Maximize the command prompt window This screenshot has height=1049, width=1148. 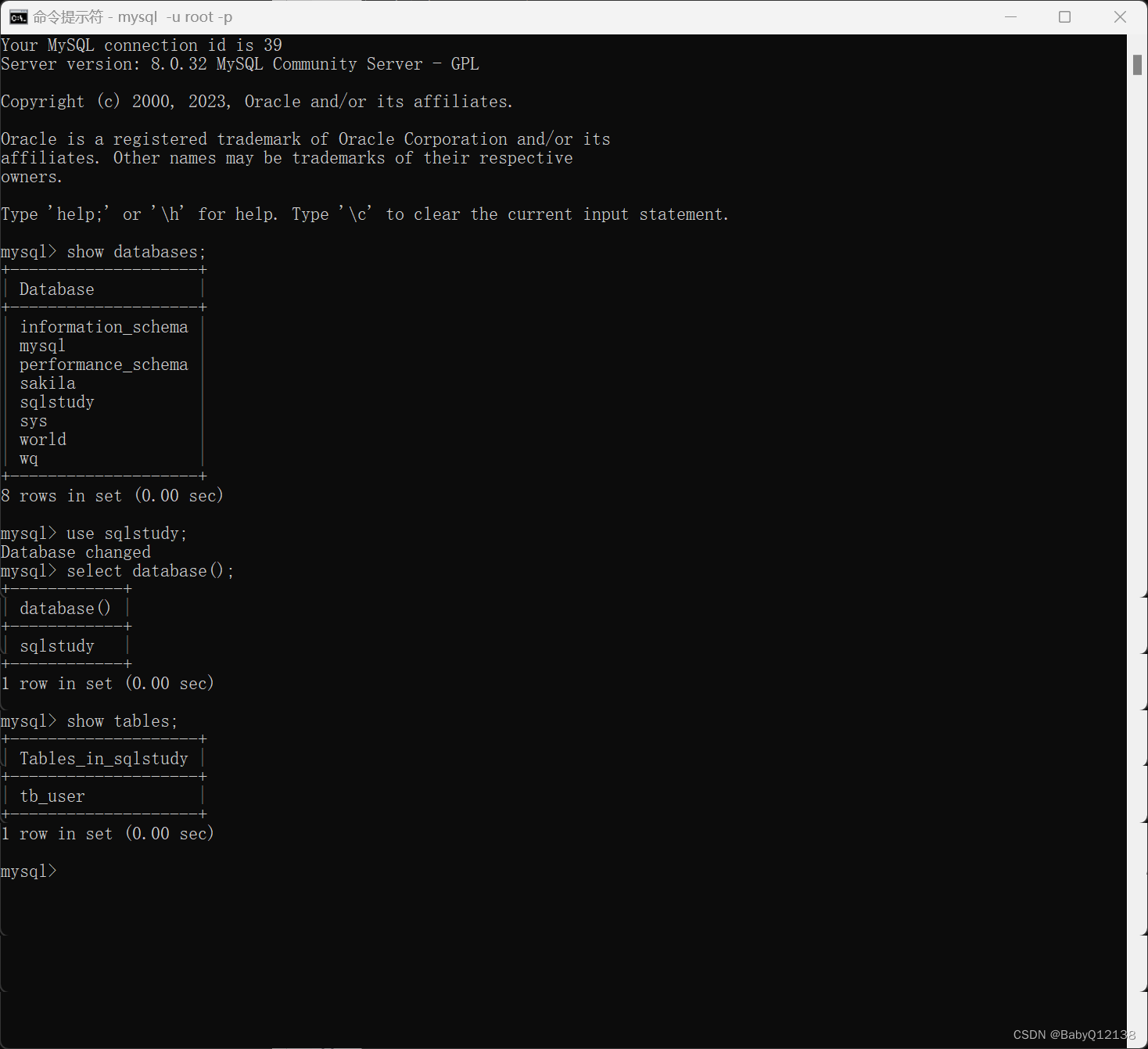(1064, 17)
